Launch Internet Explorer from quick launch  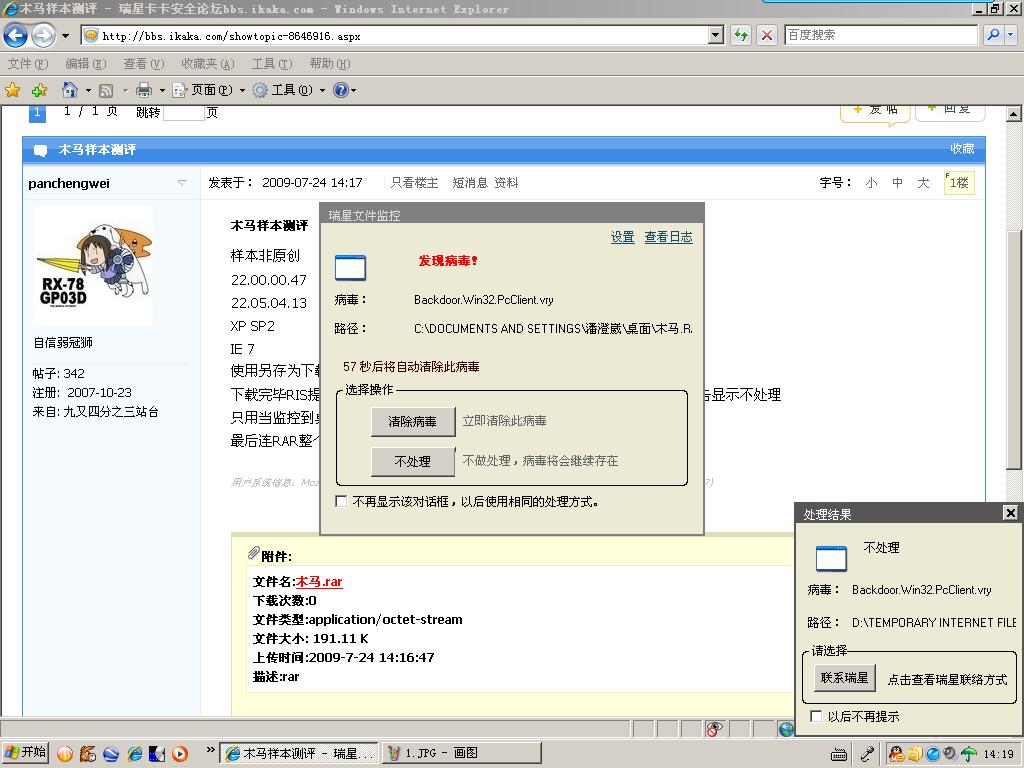[x=135, y=754]
